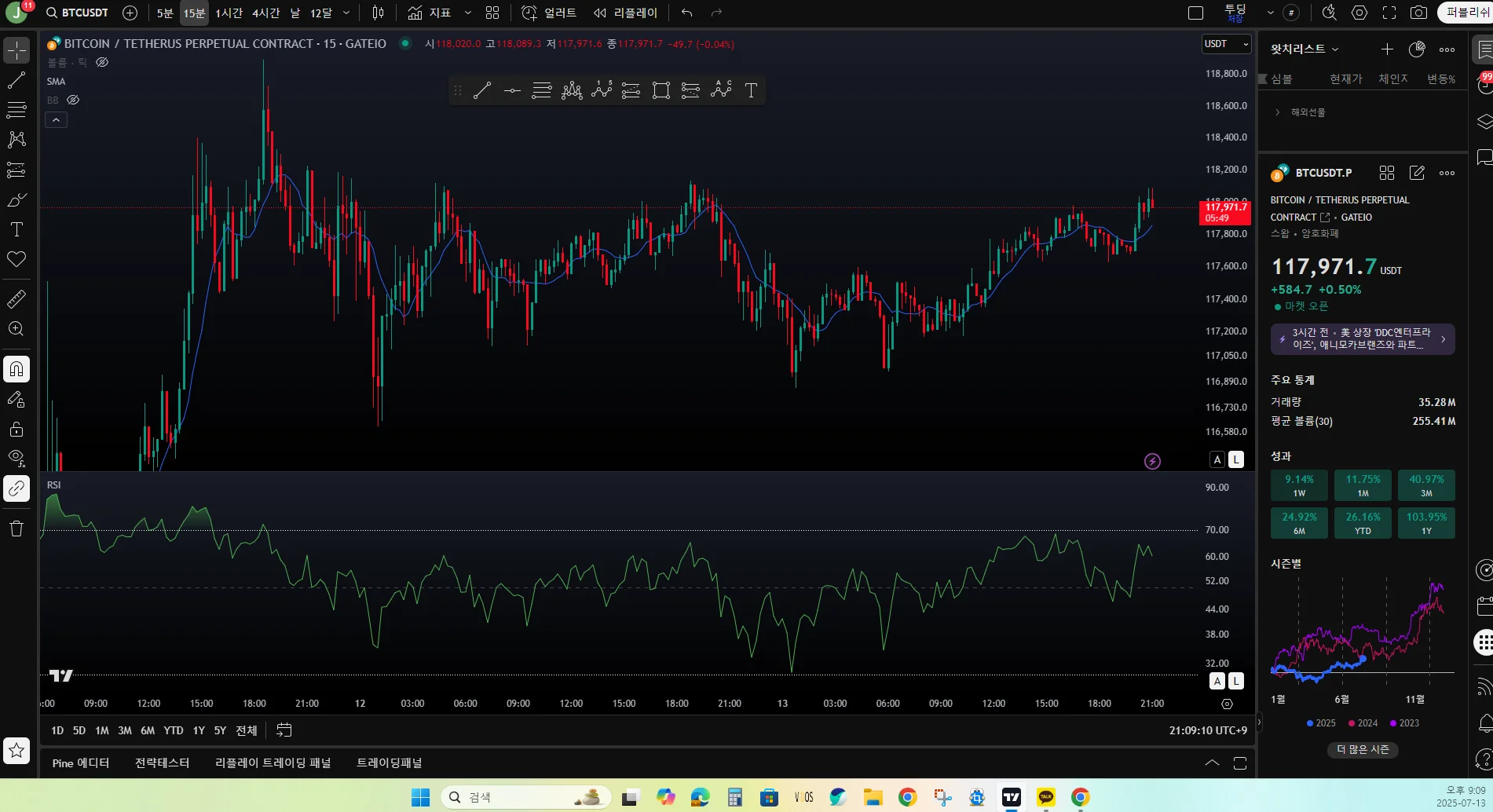Open the indicators (지표) menu
The height and width of the screenshot is (812, 1493).
430,13
